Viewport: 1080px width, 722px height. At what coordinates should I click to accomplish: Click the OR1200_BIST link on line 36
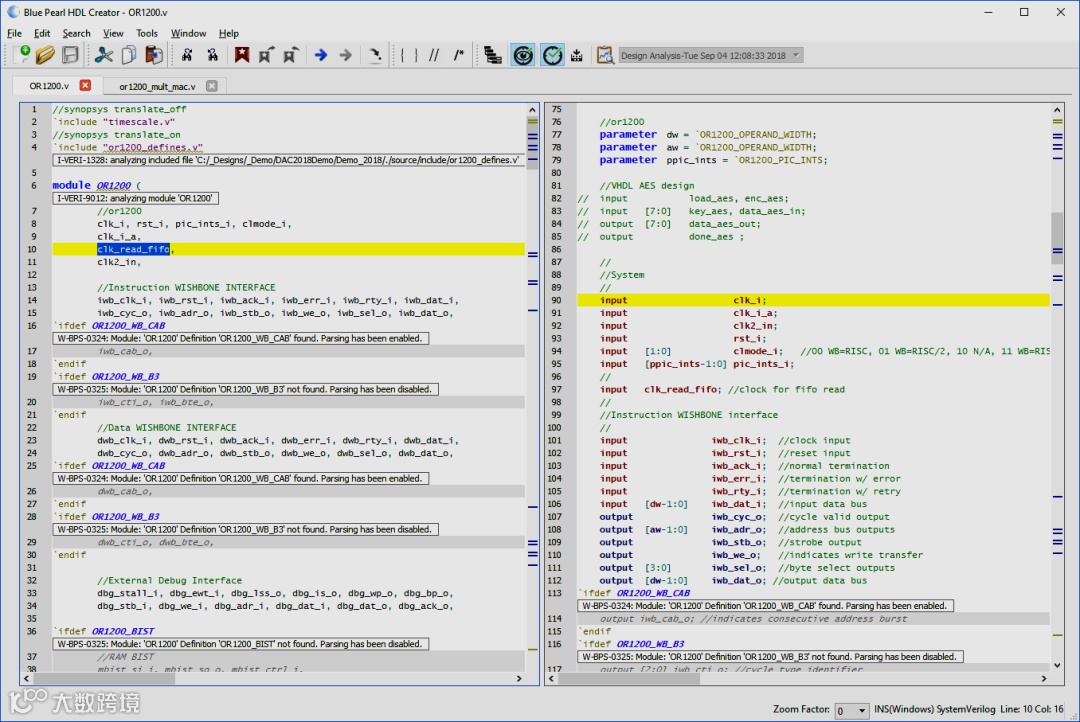(x=123, y=631)
